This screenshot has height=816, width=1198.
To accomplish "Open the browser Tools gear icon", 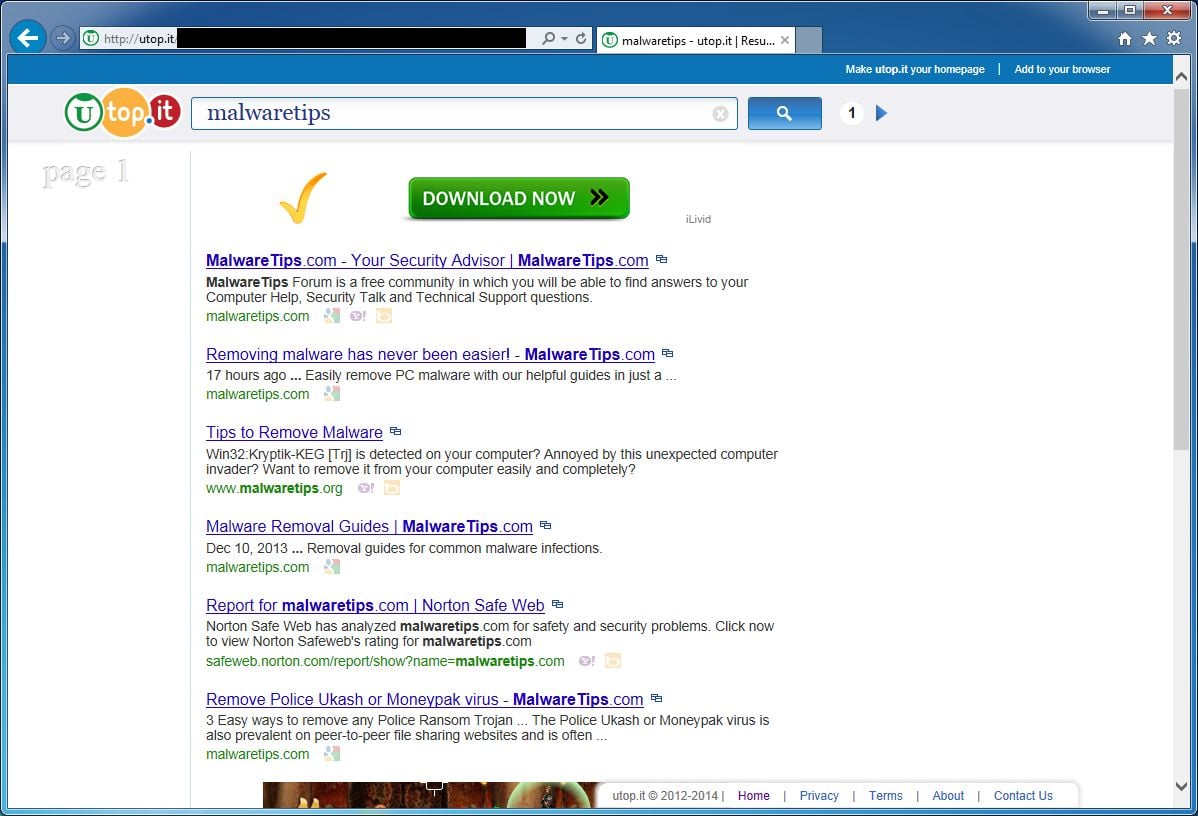I will [x=1174, y=38].
